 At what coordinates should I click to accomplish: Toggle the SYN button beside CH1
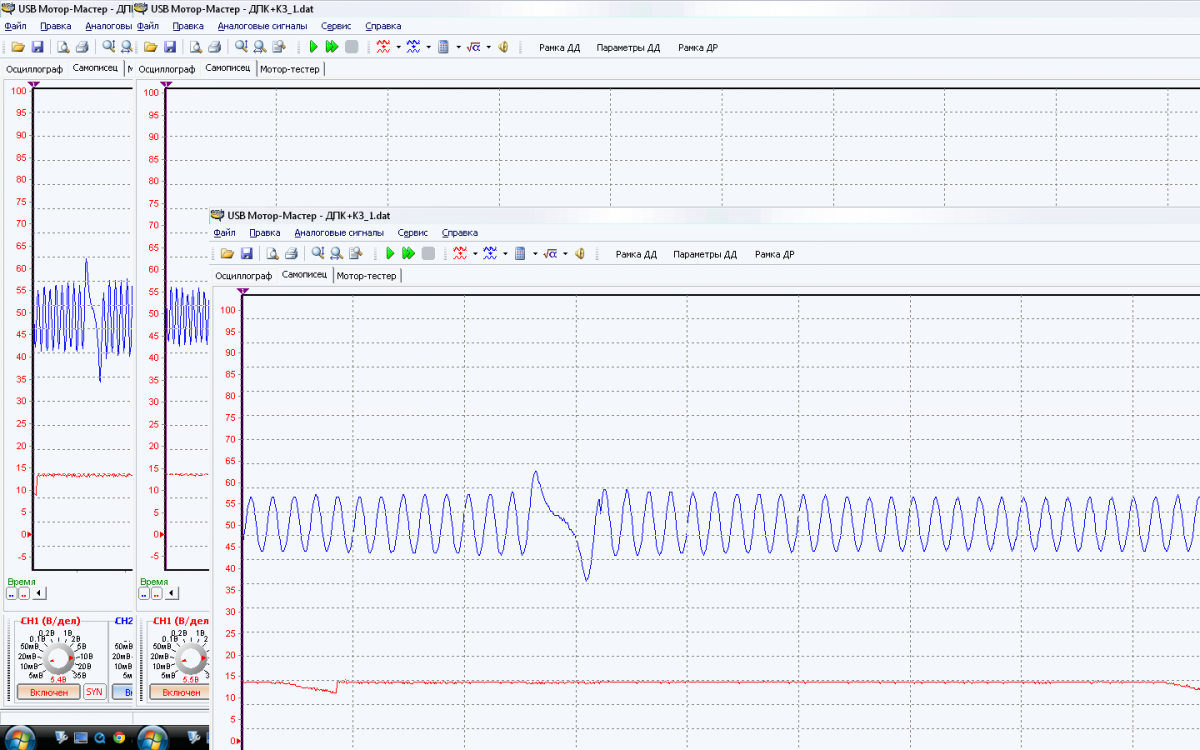[x=94, y=692]
